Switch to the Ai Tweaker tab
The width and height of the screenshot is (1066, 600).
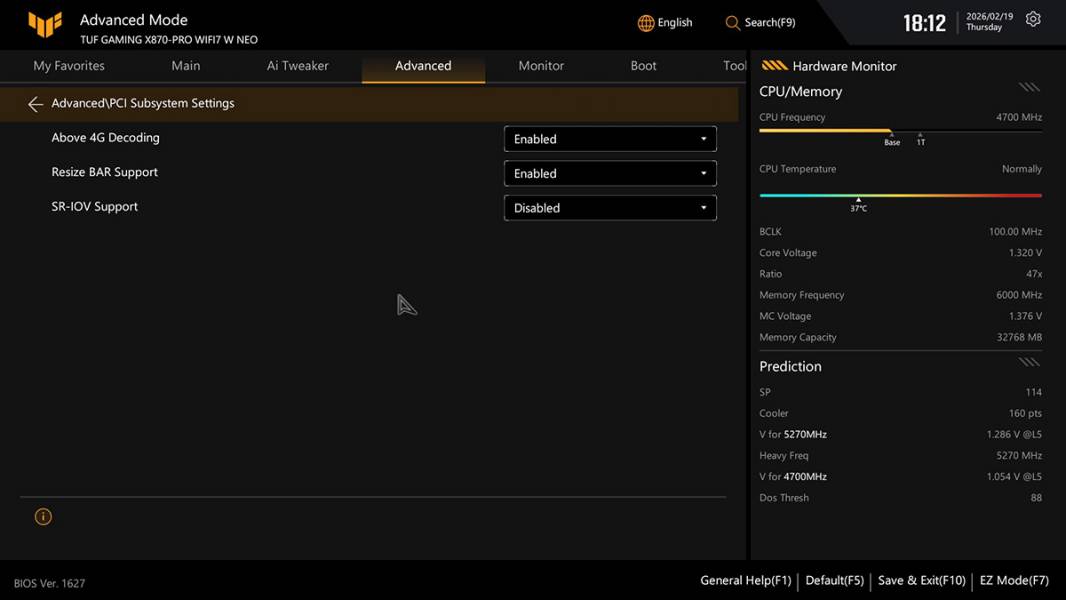297,66
